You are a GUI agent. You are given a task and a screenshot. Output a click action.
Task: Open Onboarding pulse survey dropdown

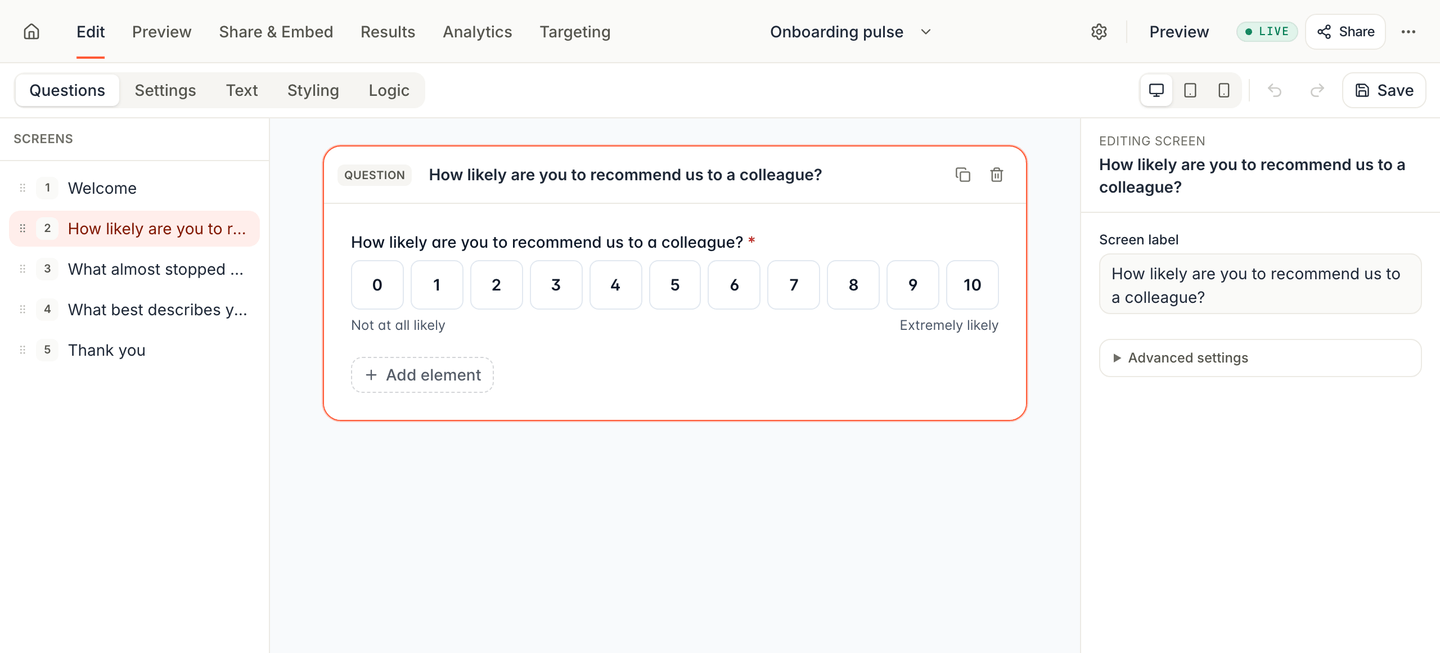[x=851, y=32]
